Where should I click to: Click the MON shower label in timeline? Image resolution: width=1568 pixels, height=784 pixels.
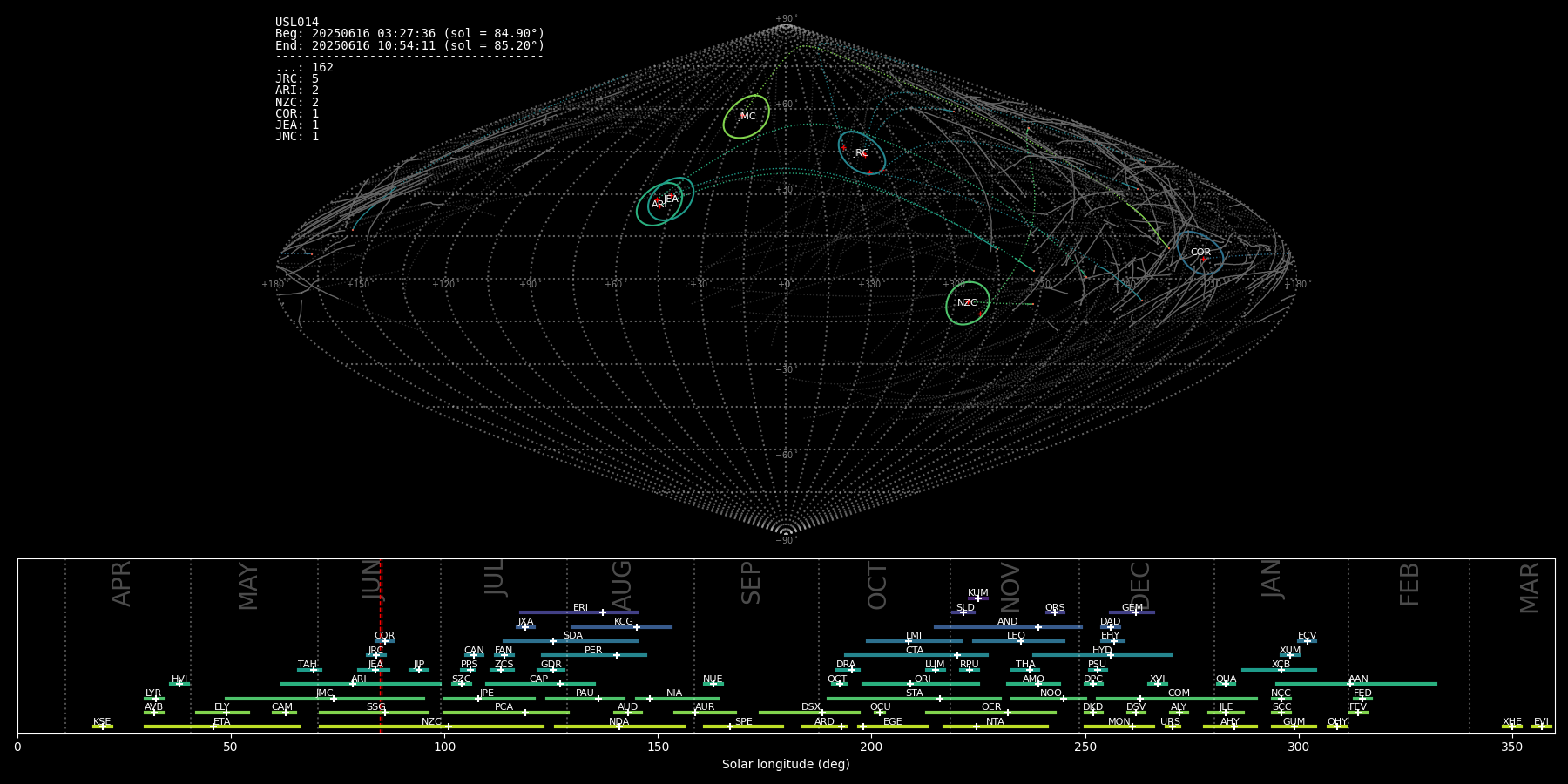[x=1119, y=721]
